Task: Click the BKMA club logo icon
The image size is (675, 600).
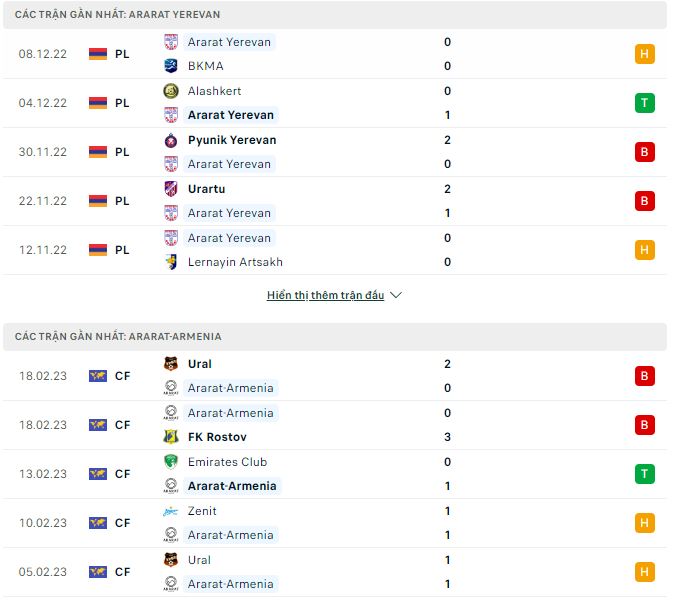Action: (x=171, y=66)
